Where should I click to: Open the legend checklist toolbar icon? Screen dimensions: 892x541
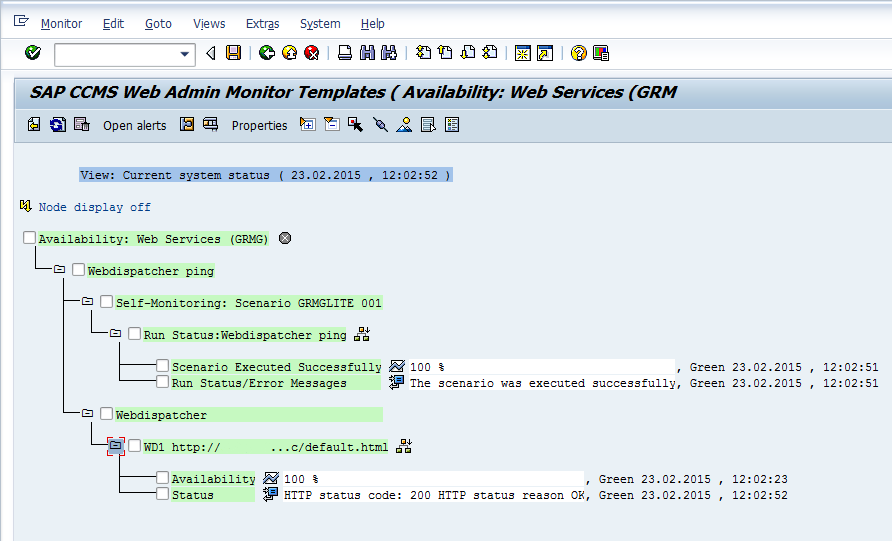point(452,125)
